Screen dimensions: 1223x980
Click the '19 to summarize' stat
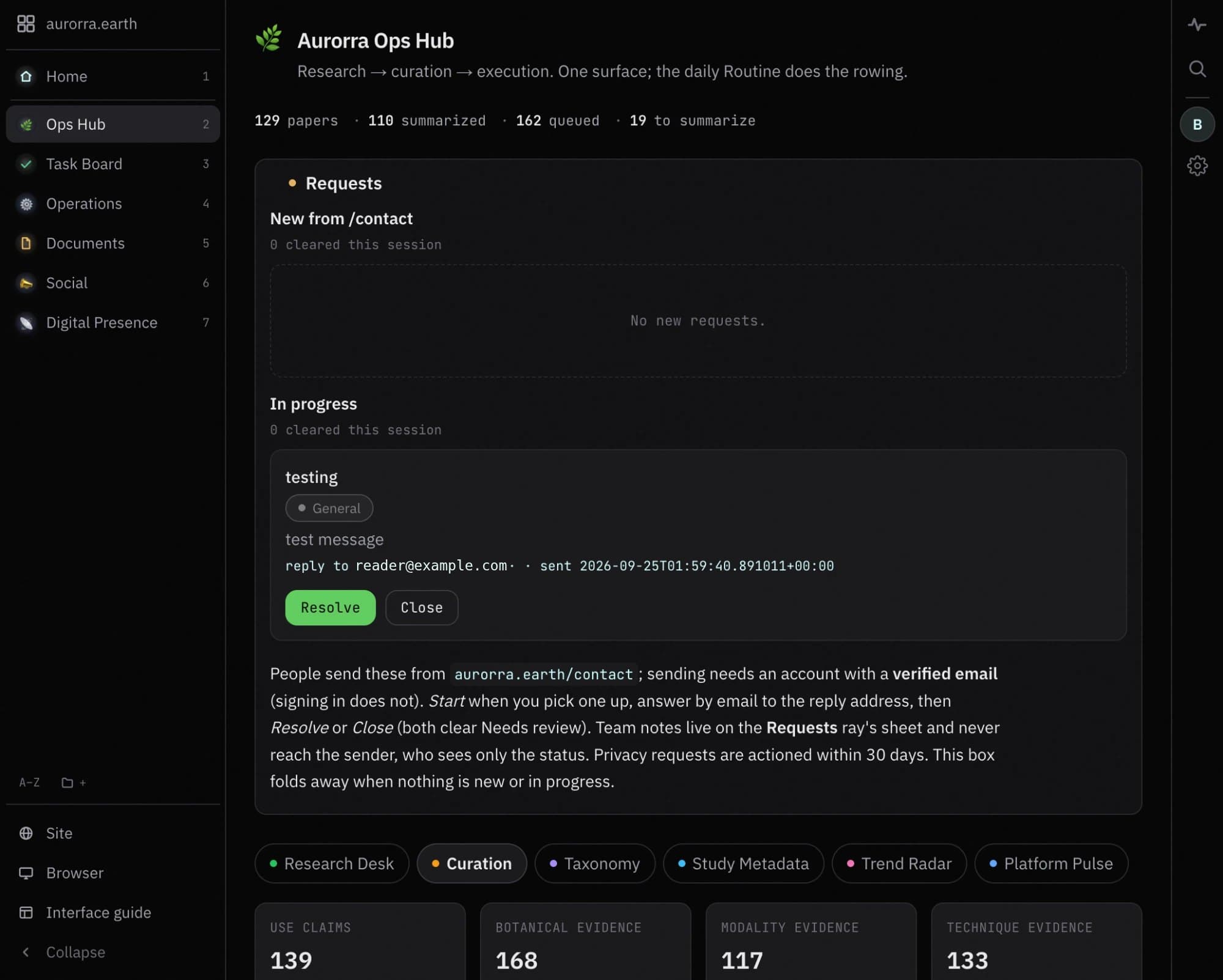(x=693, y=120)
